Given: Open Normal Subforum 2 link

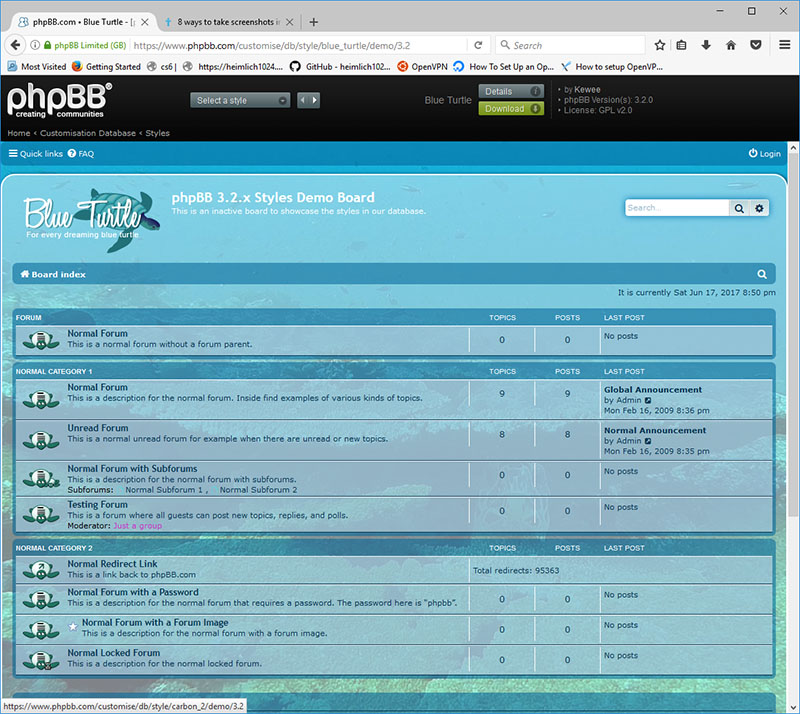Looking at the screenshot, I should point(258,490).
